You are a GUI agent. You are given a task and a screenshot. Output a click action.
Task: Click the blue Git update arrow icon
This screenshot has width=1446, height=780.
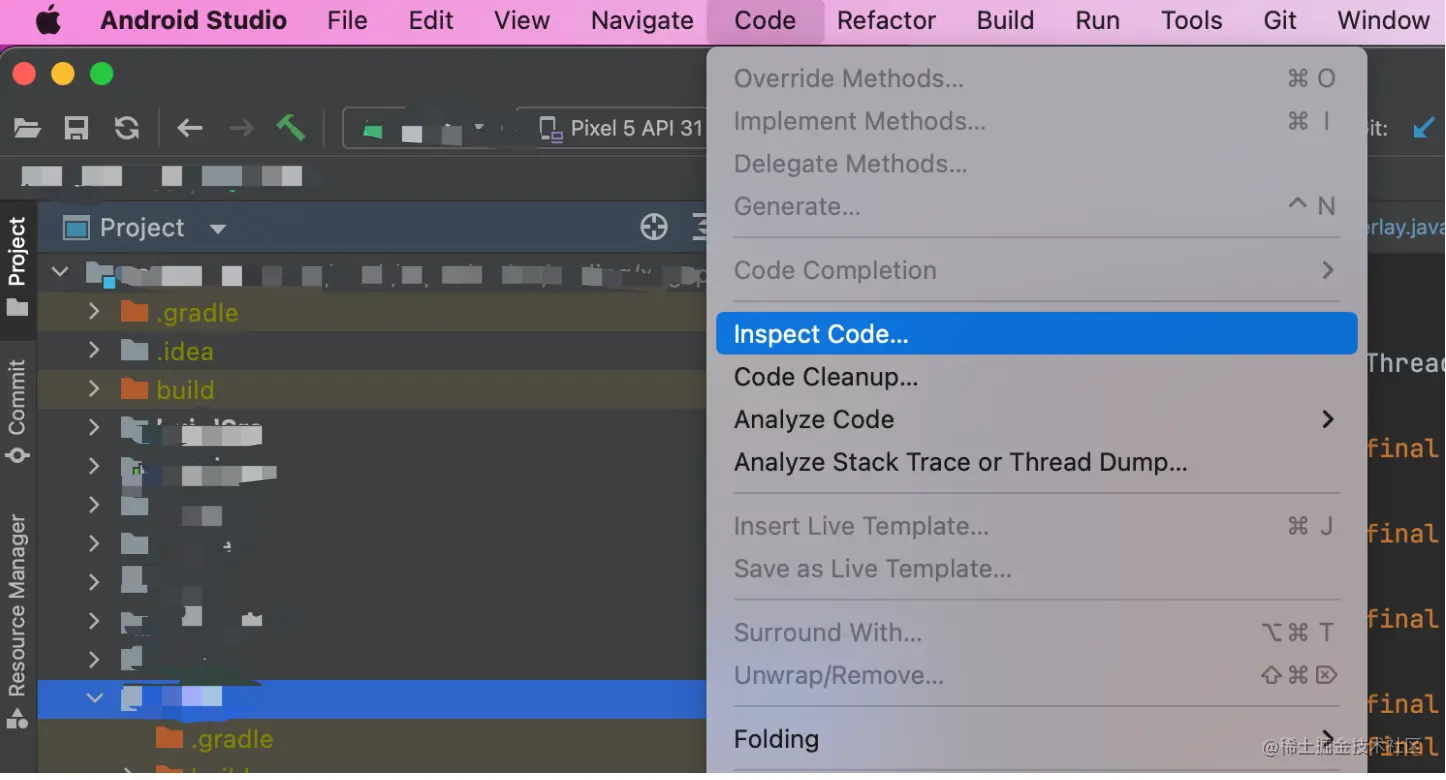[1424, 128]
